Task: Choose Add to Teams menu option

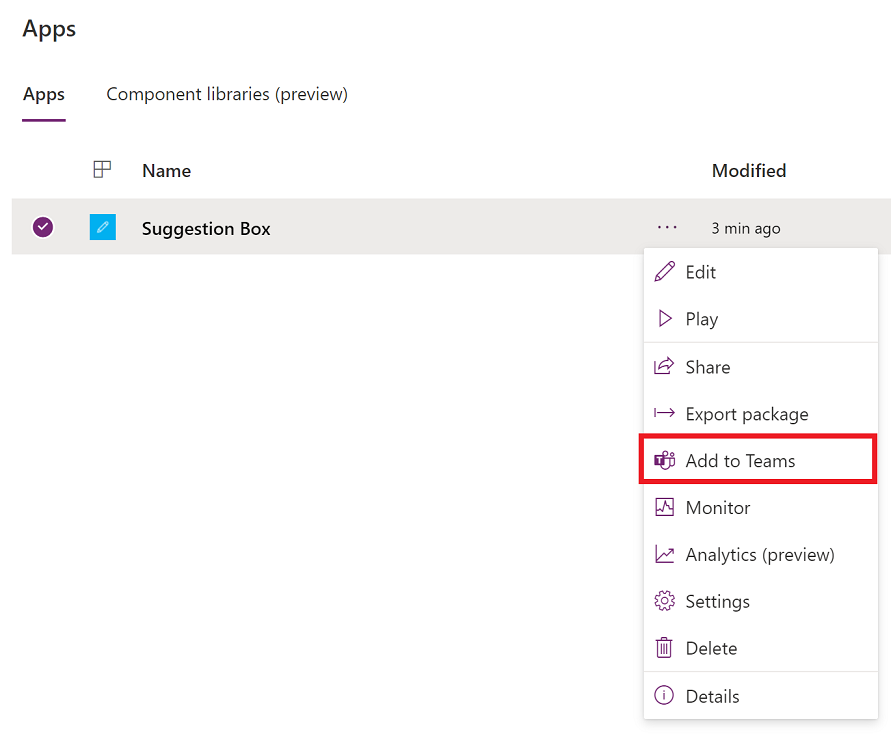Action: [740, 461]
